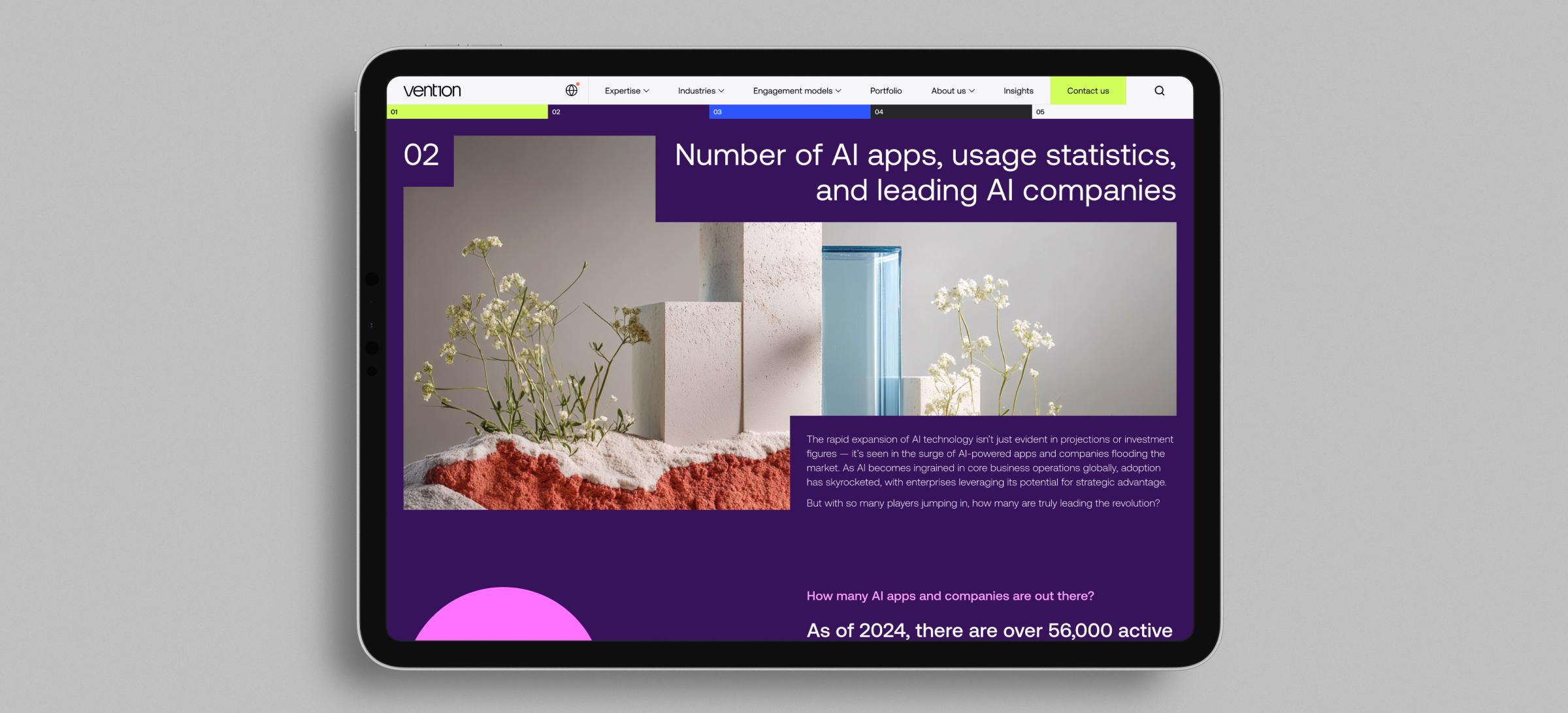Click the Vention logo in the navbar

point(432,90)
